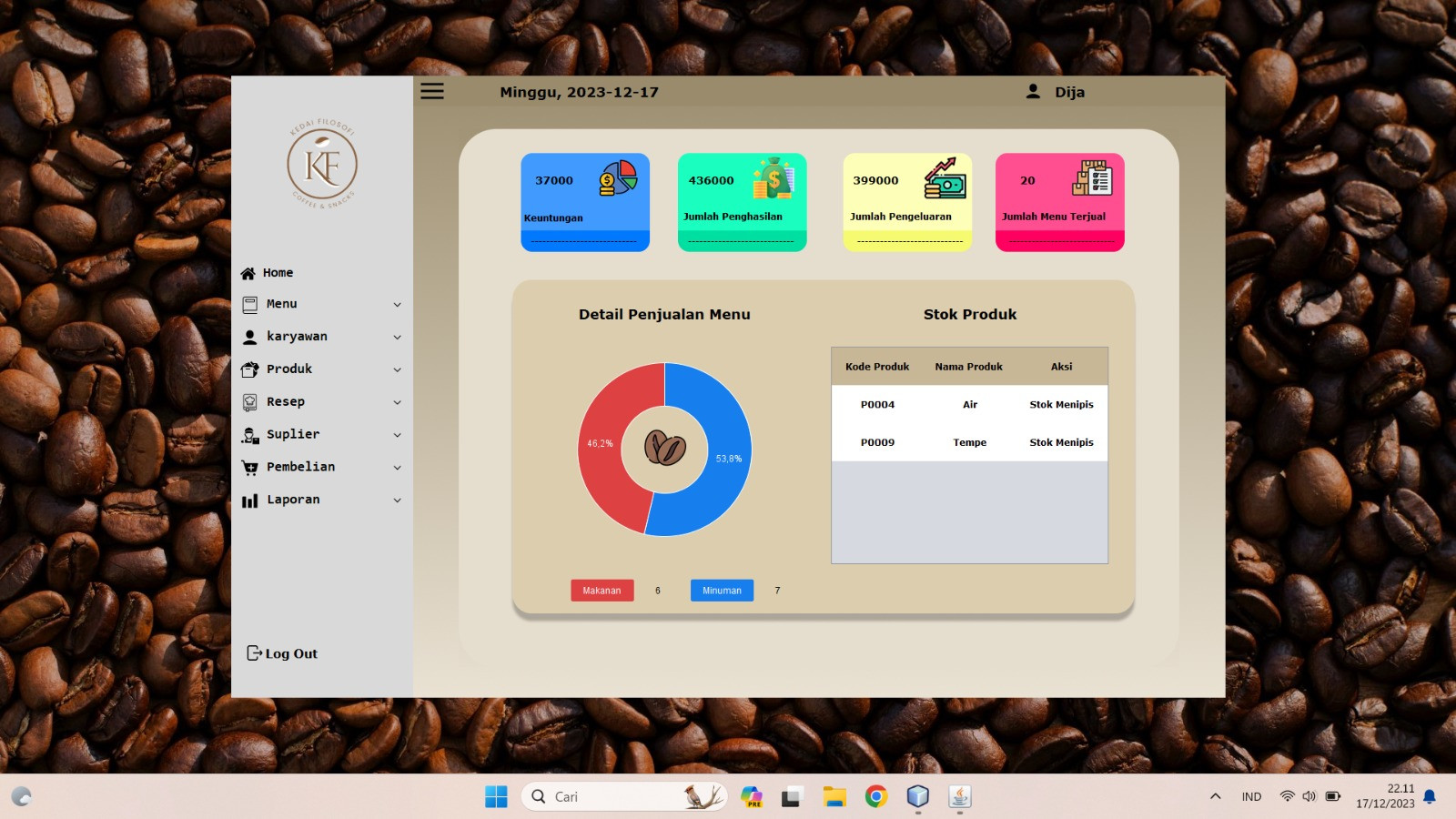Expand the Menu sidebar chevron
This screenshot has height=819, width=1456.
397,305
